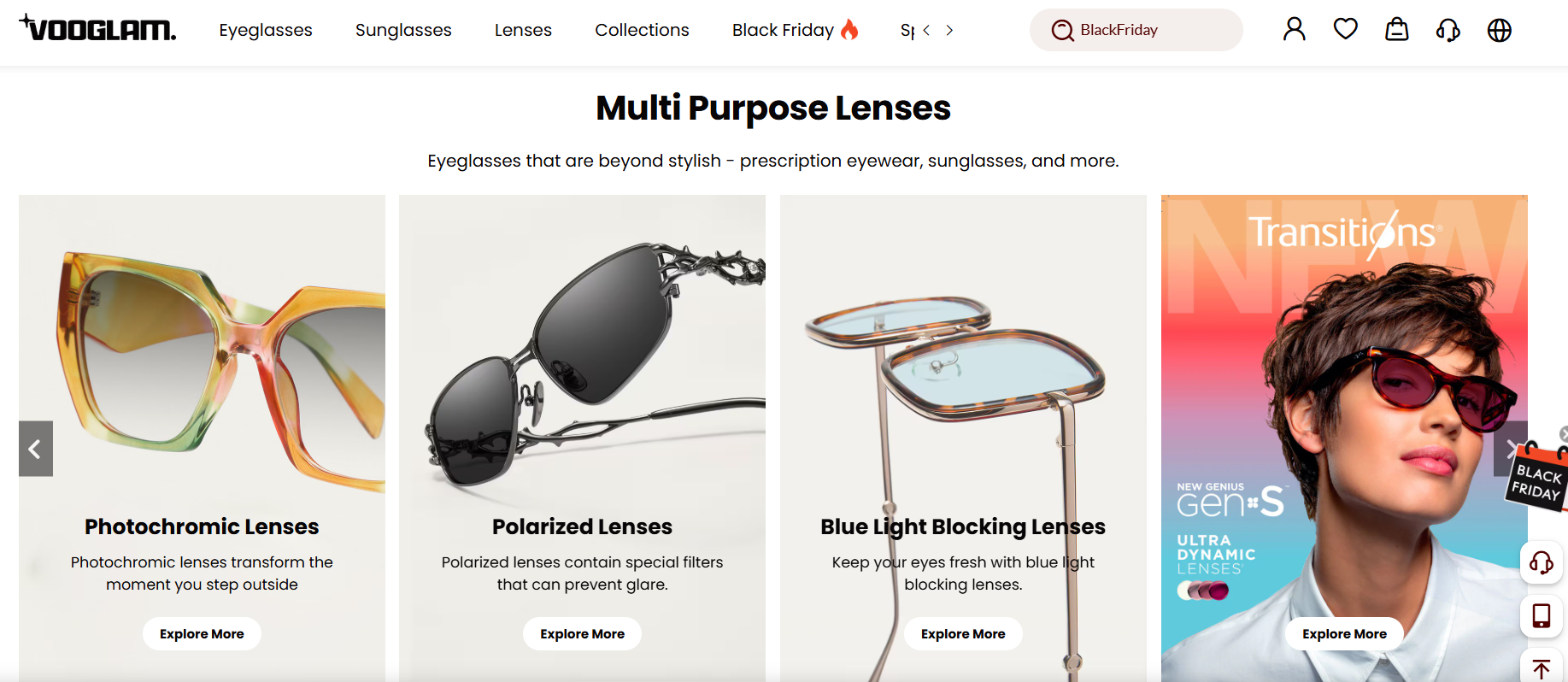Click the floating mobile app icon
Viewport: 1568px width, 682px height.
click(1541, 615)
